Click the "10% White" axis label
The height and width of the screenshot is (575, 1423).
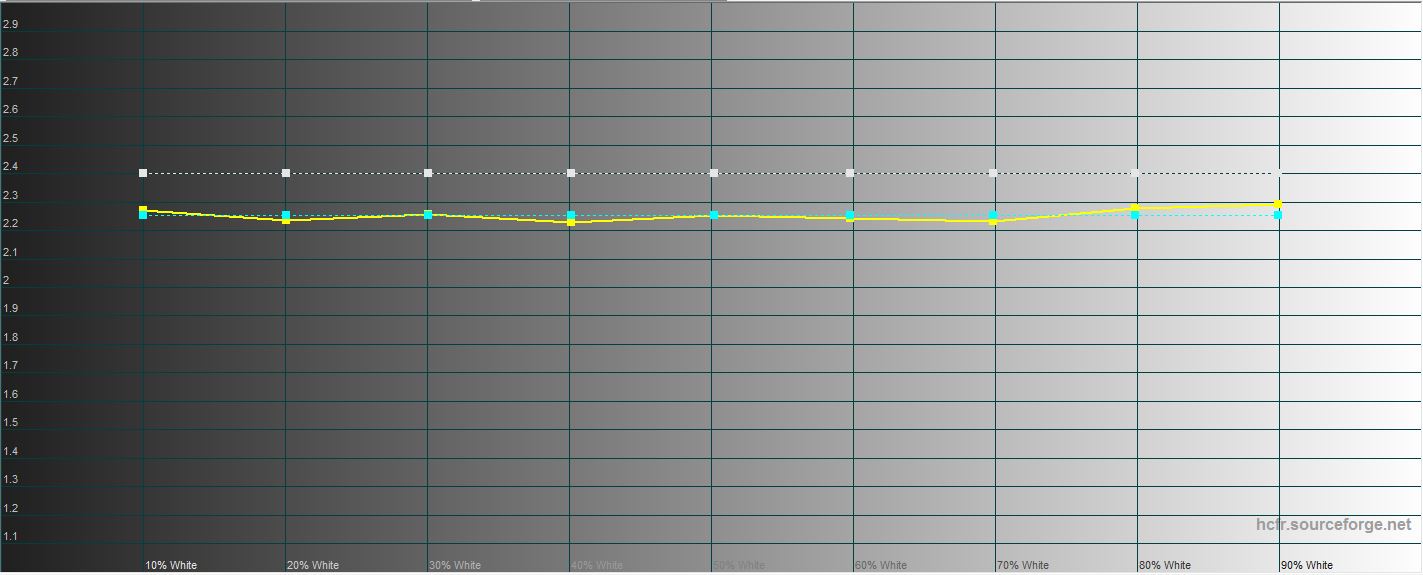pyautogui.click(x=171, y=565)
